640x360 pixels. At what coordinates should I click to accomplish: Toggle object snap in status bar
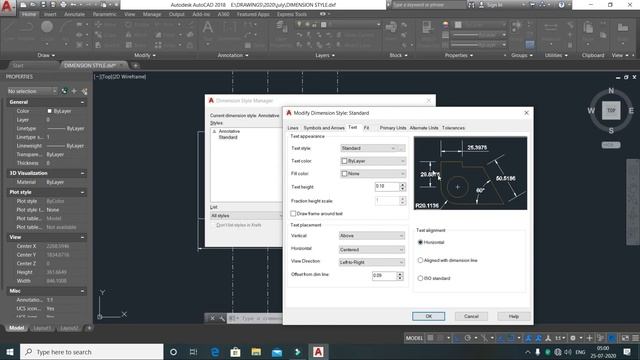[x=511, y=338]
